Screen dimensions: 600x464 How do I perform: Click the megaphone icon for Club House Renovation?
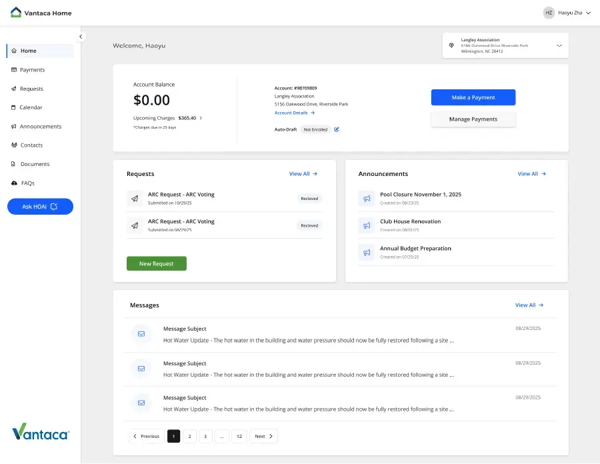367,225
